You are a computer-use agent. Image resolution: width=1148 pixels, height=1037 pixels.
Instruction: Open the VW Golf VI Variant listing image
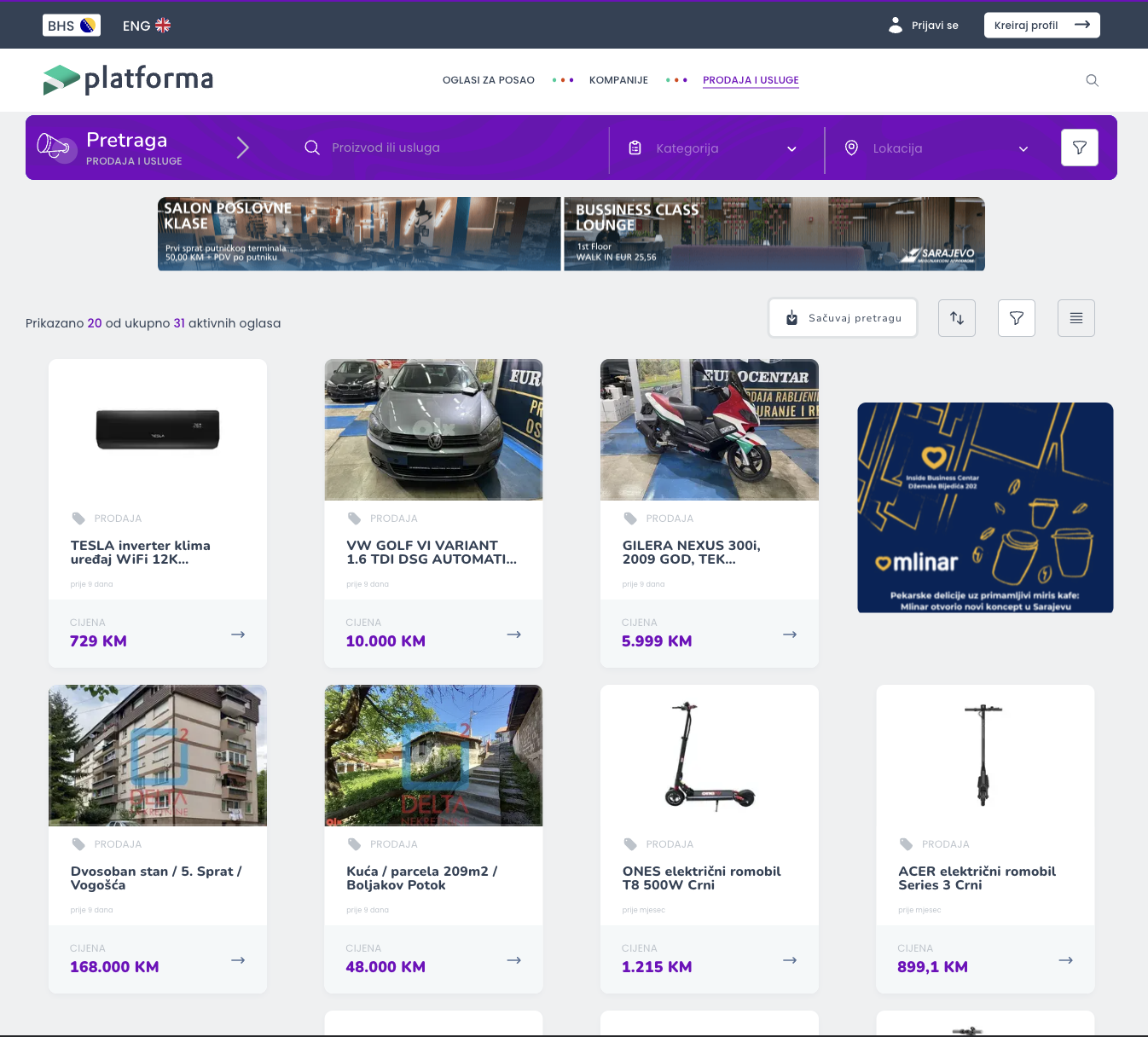pyautogui.click(x=433, y=430)
